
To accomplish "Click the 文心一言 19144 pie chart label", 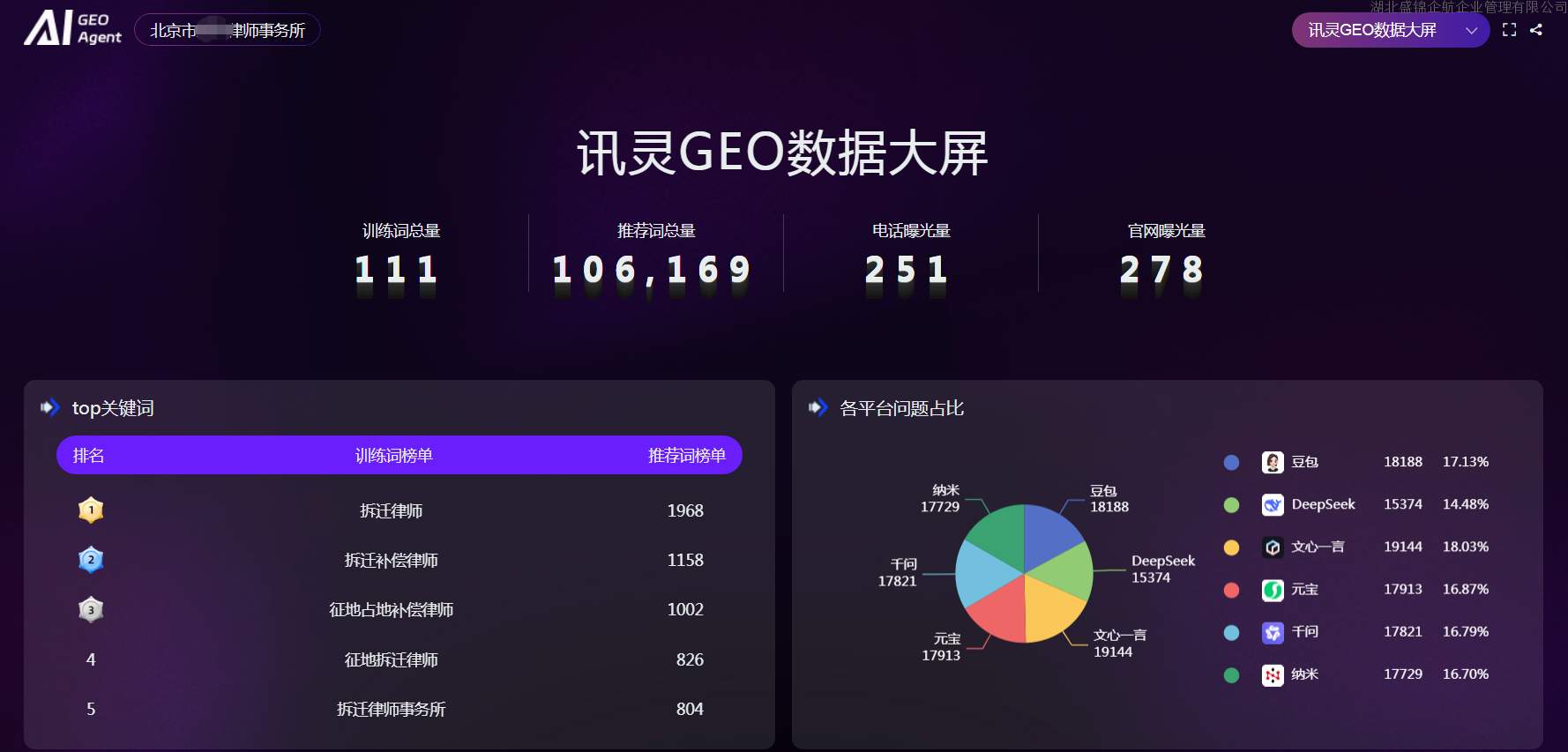I will (x=1120, y=644).
